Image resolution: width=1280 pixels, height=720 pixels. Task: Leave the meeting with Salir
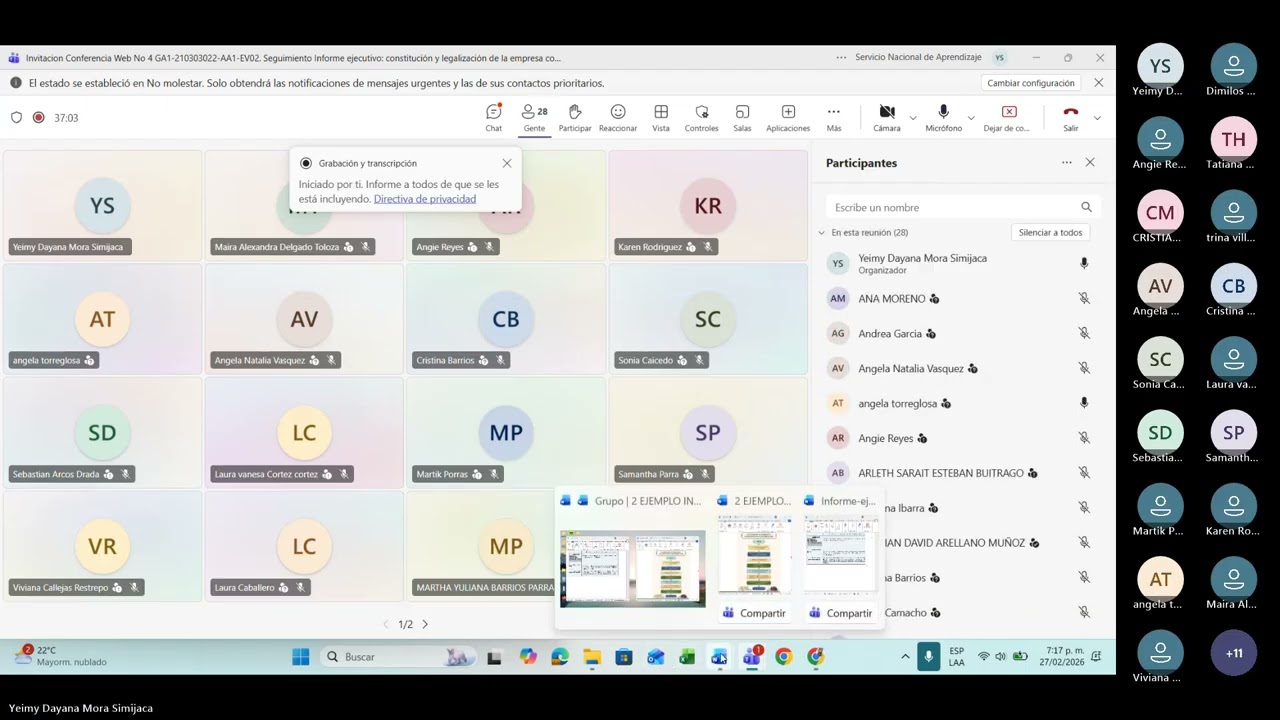tap(1071, 117)
